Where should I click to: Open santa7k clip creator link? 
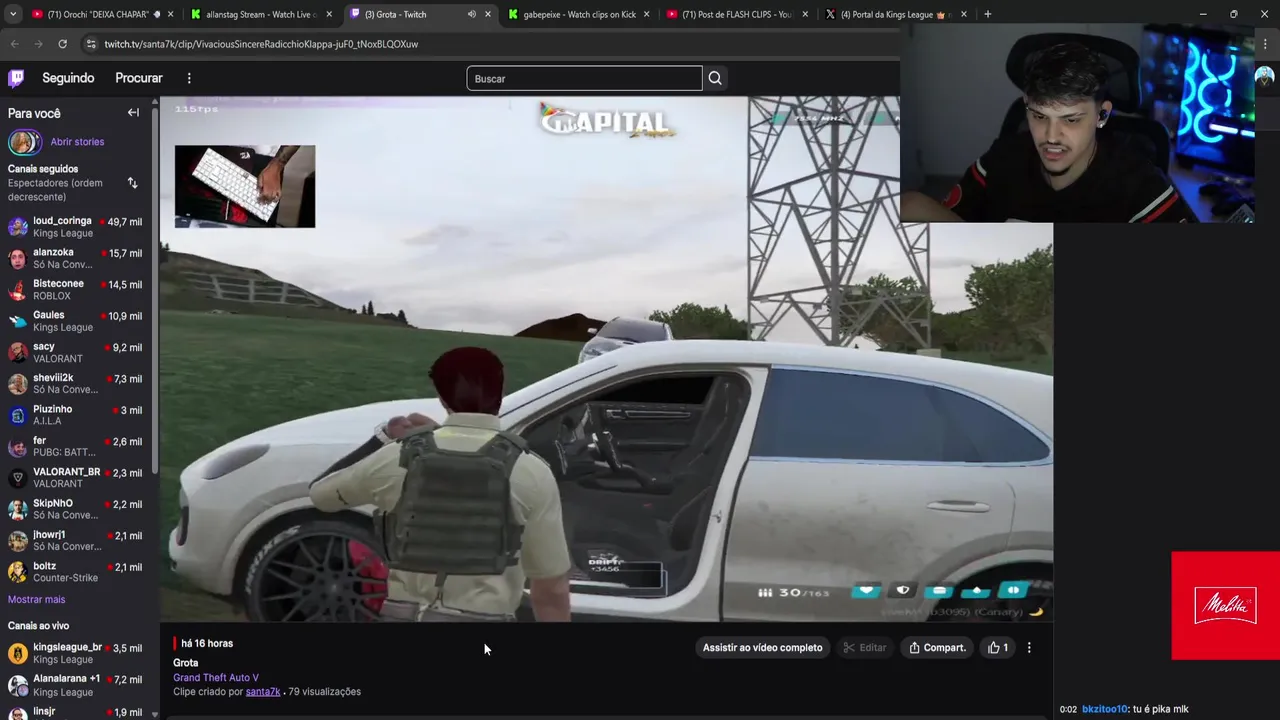(263, 692)
